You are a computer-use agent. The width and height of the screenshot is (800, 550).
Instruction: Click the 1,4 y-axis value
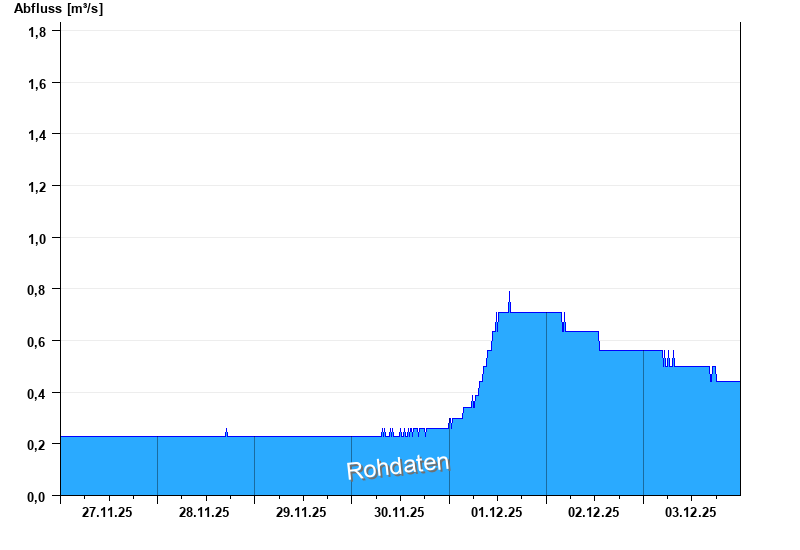click(x=37, y=135)
